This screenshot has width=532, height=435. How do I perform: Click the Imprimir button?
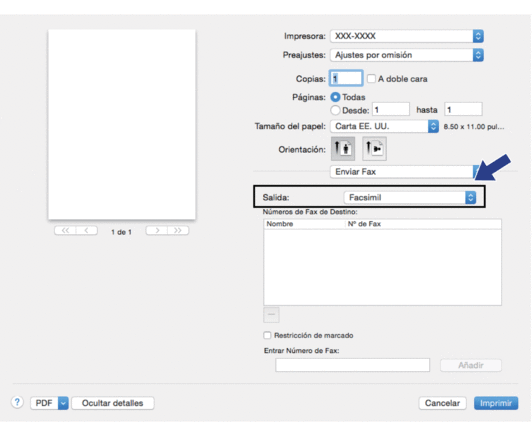tap(496, 403)
